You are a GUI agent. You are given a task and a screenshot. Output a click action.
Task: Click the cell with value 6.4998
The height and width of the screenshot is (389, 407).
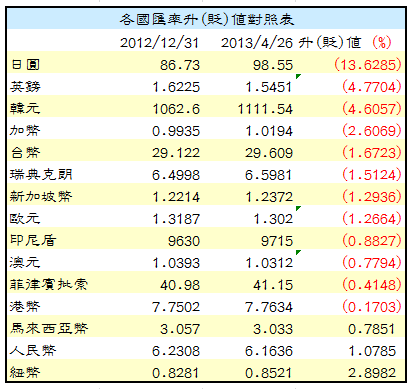pyautogui.click(x=176, y=175)
